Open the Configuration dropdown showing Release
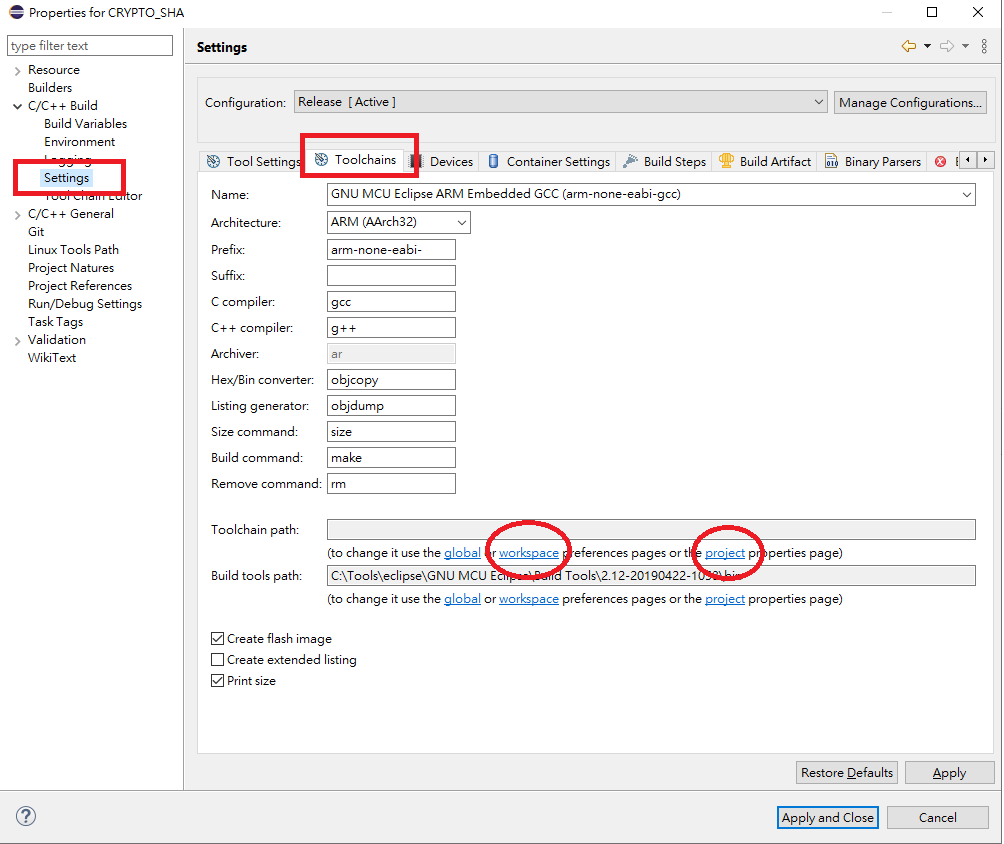Screen dimensions: 1004x844 [819, 102]
